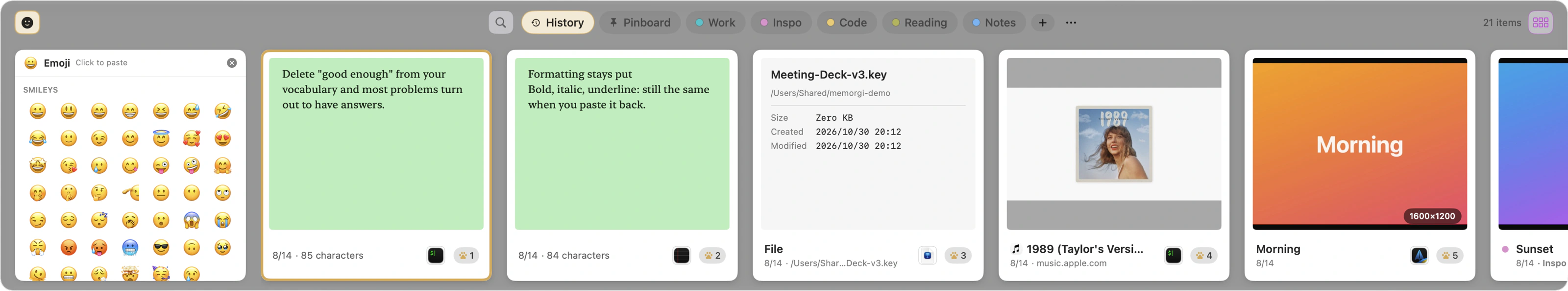The image size is (1568, 291).
Task: Click the black app icon on 84 characters card
Action: [x=681, y=256]
